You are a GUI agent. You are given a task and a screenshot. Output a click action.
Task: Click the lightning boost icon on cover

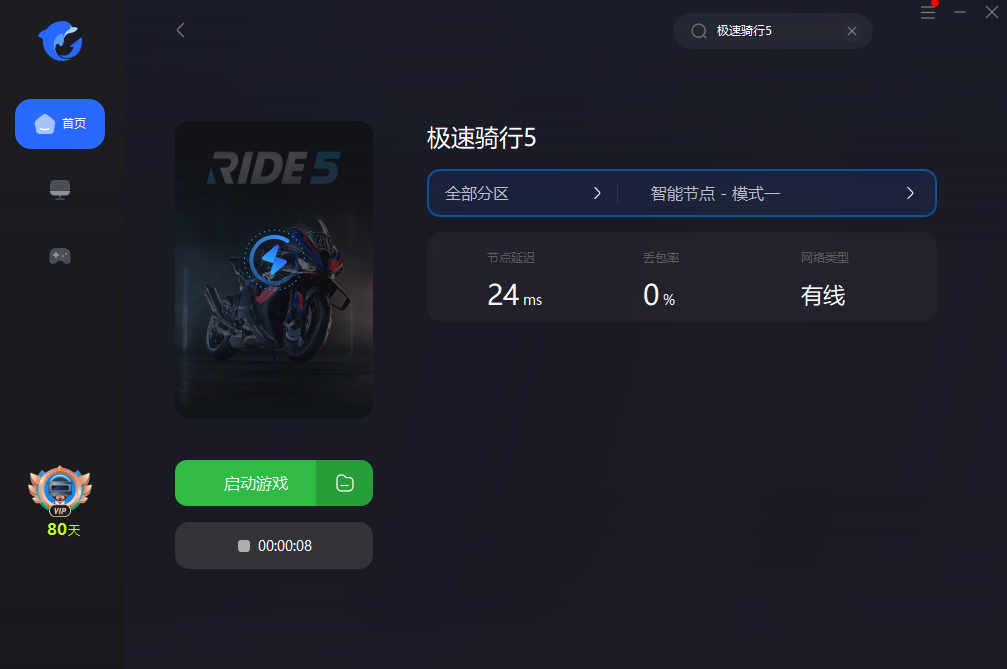(274, 259)
